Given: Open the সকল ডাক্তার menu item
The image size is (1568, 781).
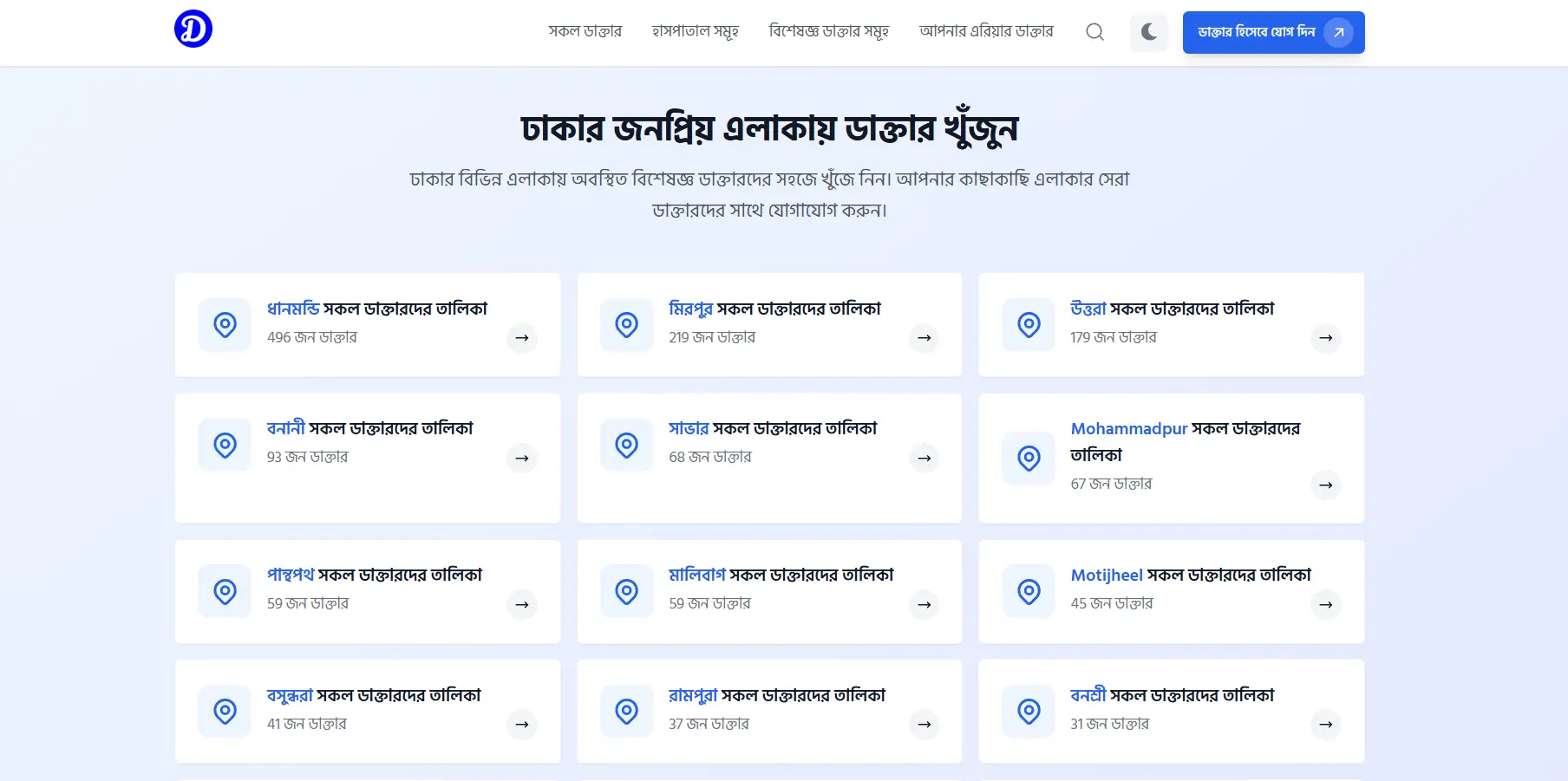Looking at the screenshot, I should tap(585, 31).
